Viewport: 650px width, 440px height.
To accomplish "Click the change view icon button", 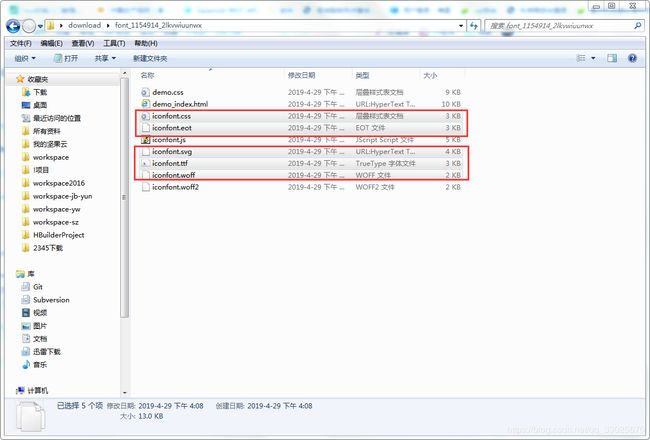I will (581, 58).
